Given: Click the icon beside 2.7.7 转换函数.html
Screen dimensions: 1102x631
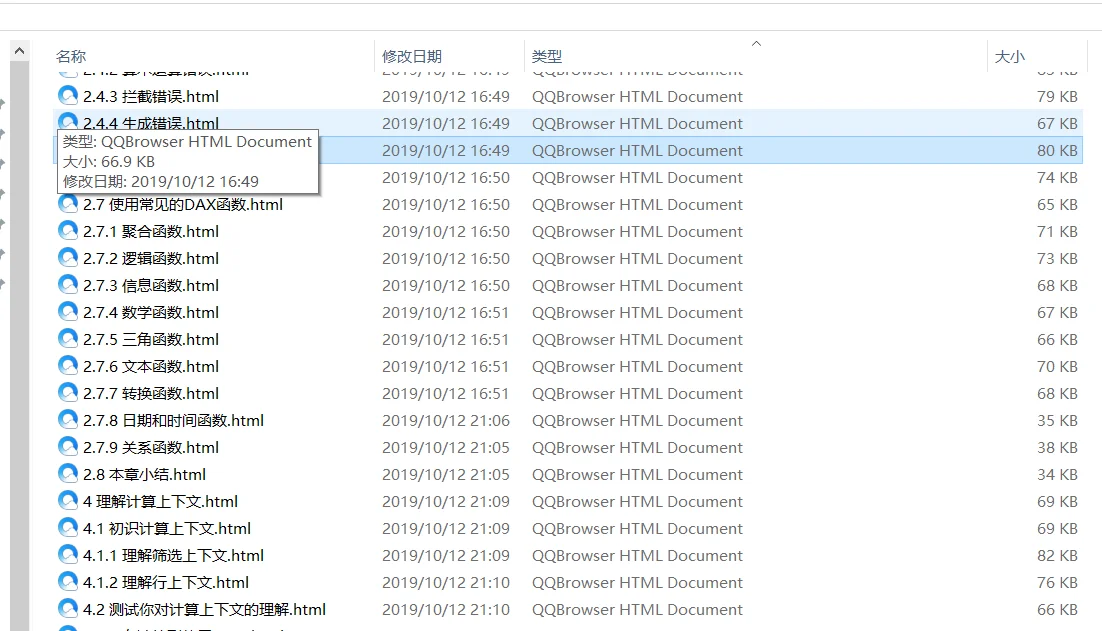Looking at the screenshot, I should click(68, 393).
